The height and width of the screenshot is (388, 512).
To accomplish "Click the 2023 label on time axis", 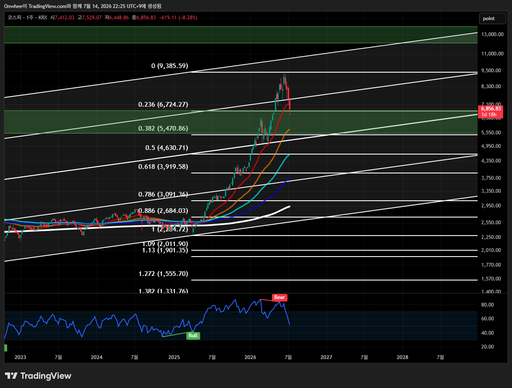I will [20, 357].
